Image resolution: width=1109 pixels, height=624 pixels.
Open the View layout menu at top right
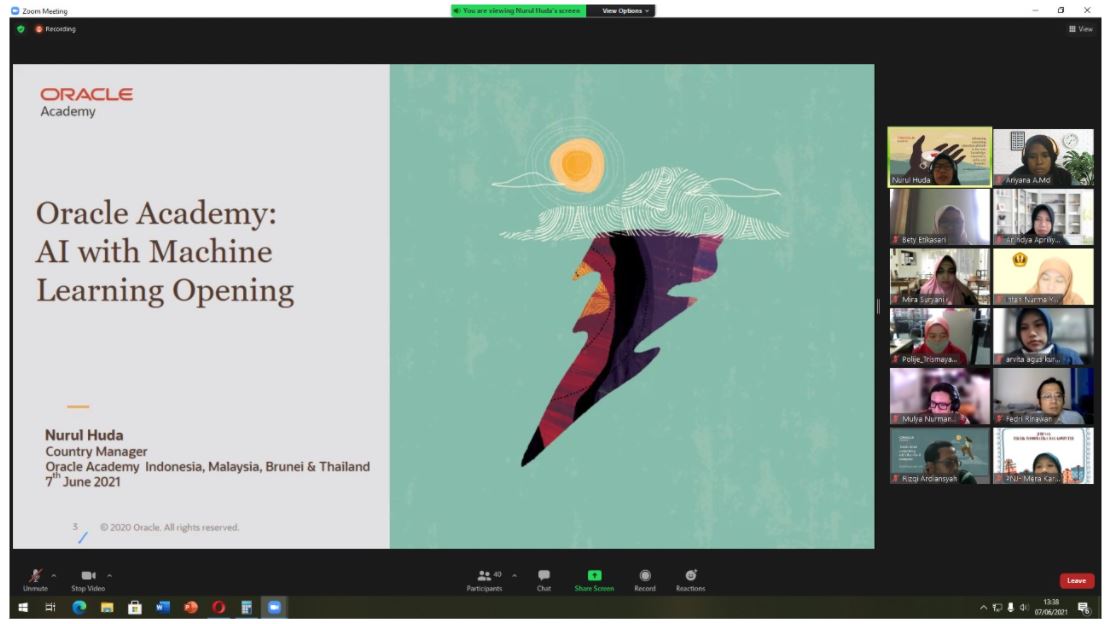tap(1080, 29)
